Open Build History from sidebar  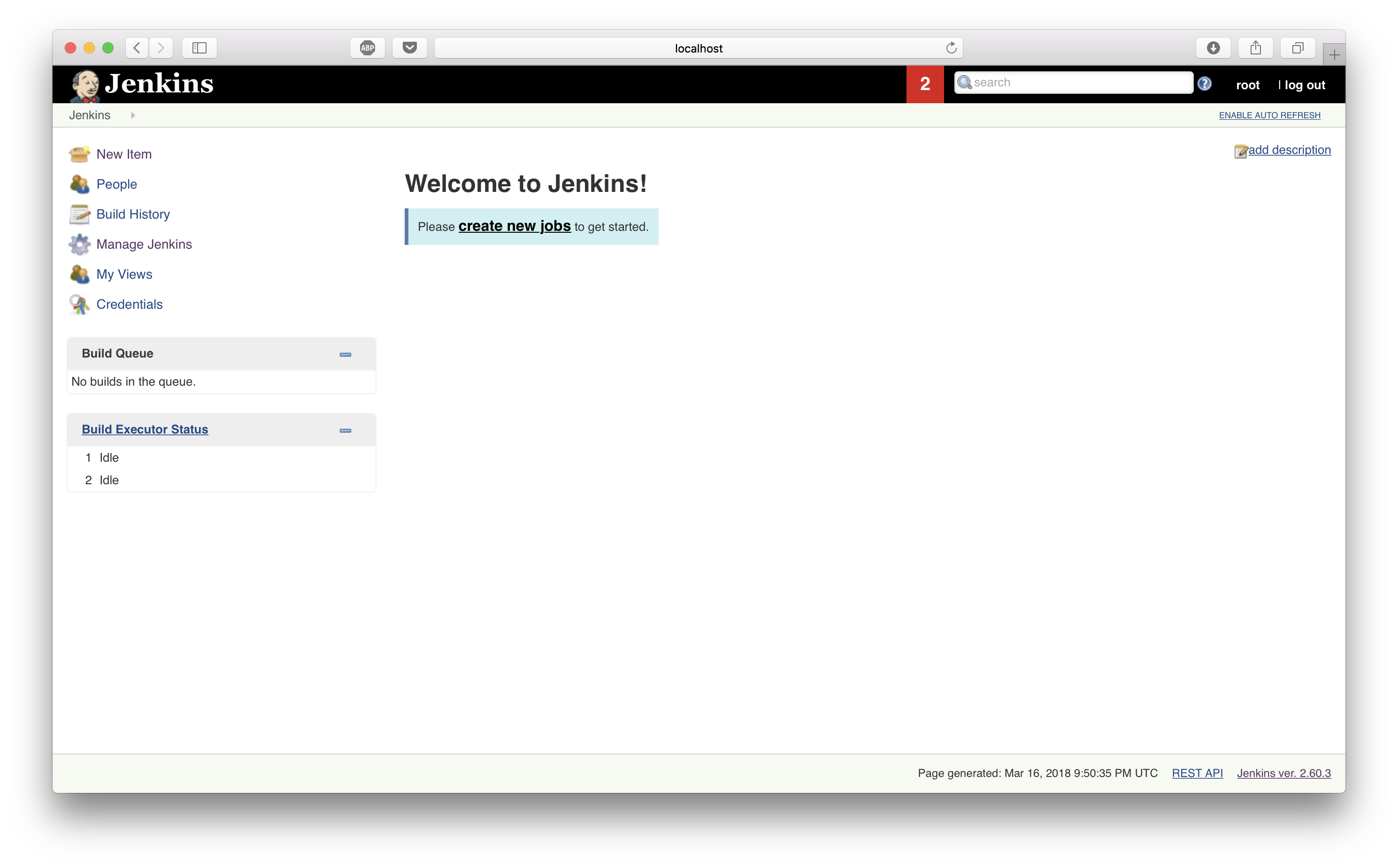pyautogui.click(x=133, y=214)
